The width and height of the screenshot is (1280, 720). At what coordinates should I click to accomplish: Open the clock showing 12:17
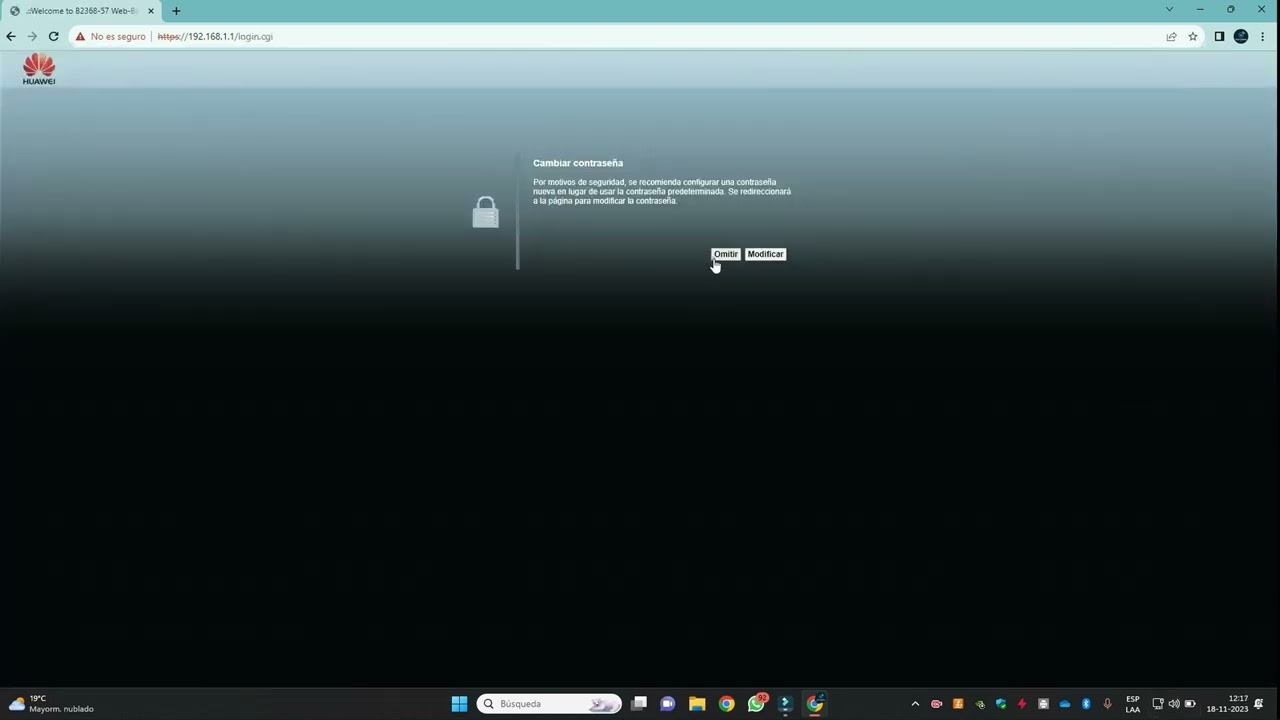coord(1227,704)
